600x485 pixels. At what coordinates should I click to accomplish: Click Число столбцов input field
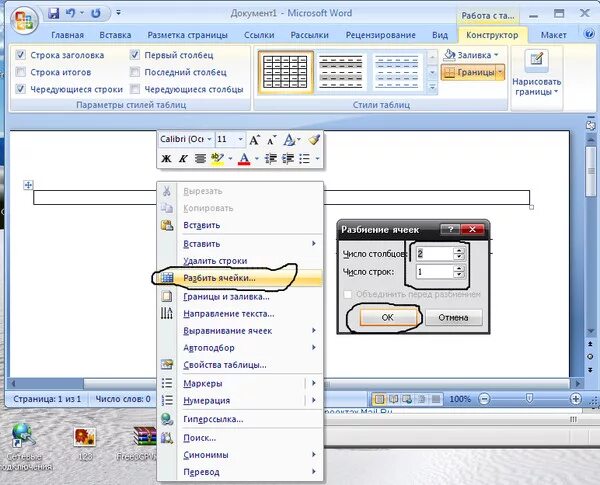434,254
